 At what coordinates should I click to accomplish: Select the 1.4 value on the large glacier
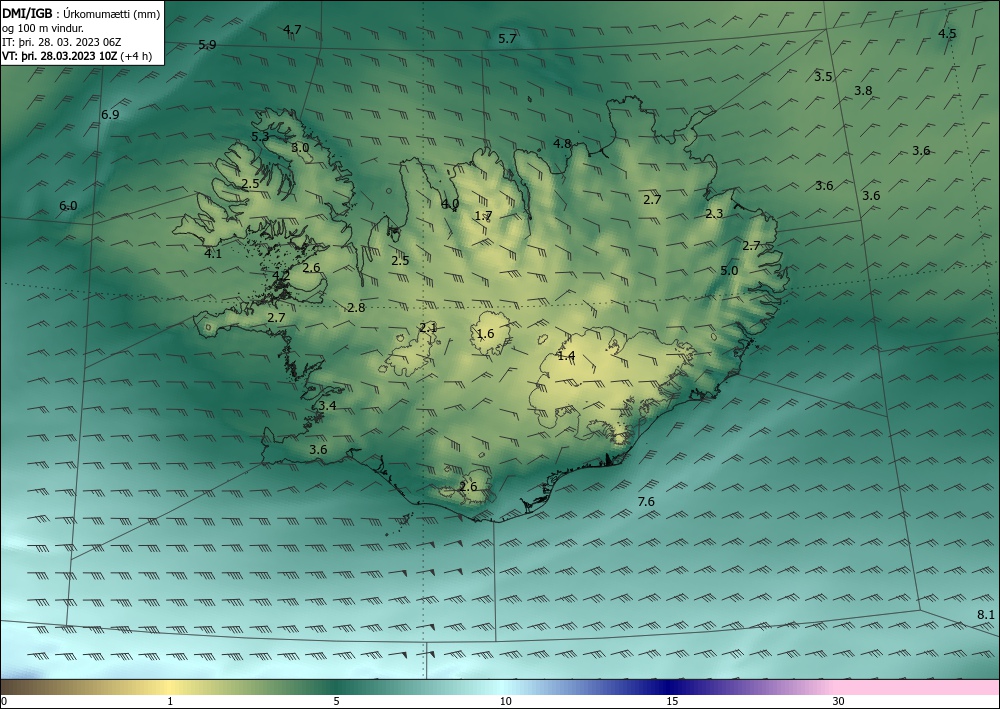point(566,356)
